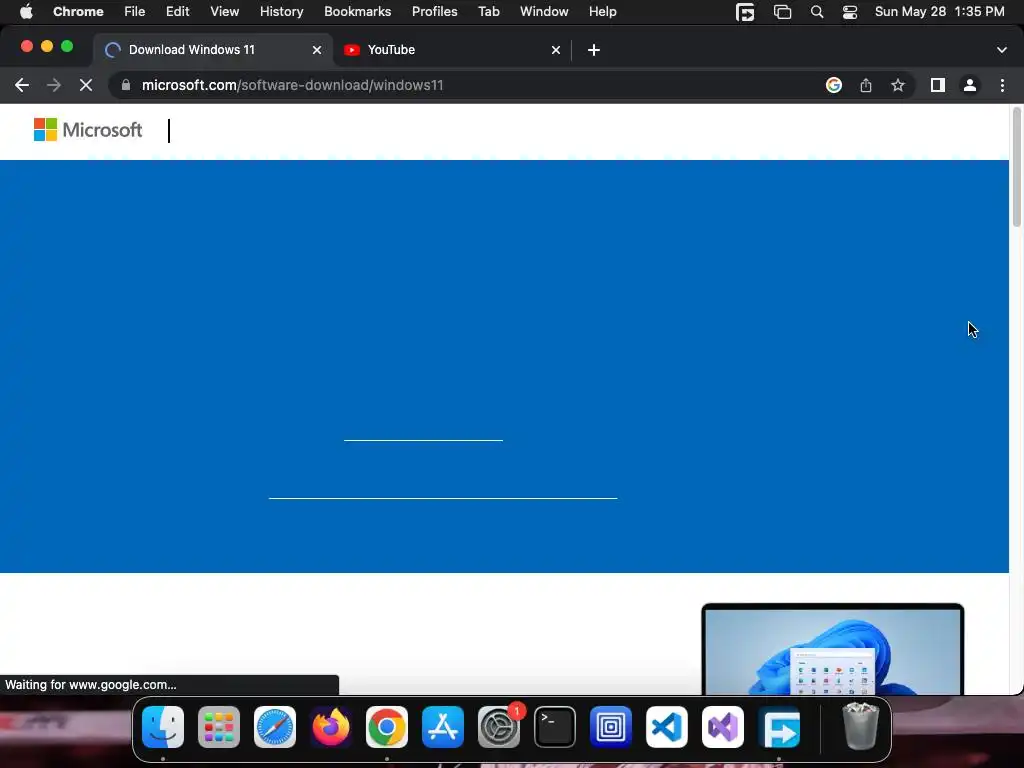Toggle the Chrome side panel
The height and width of the screenshot is (768, 1024).
pyautogui.click(x=938, y=85)
